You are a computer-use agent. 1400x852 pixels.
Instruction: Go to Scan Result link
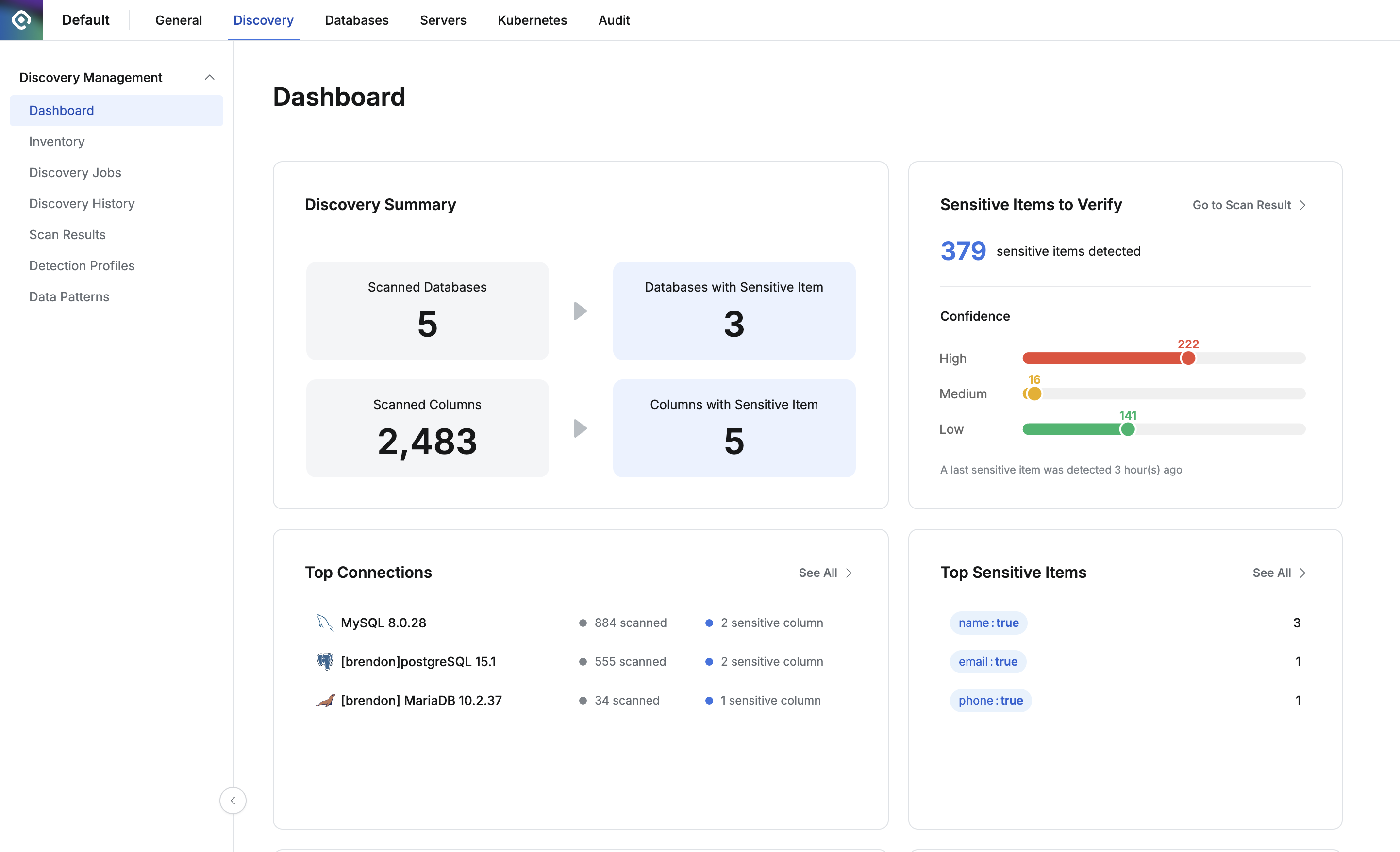(x=1241, y=205)
